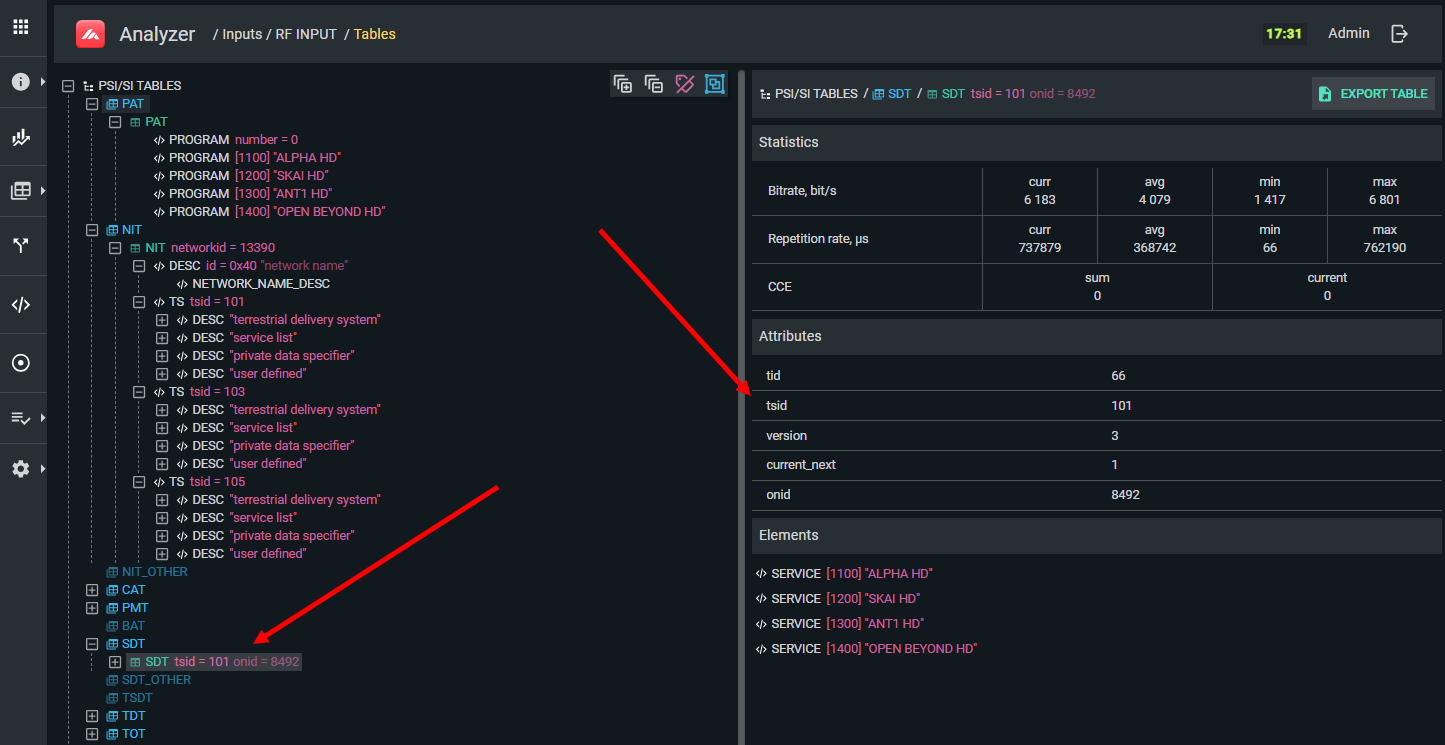1445x745 pixels.
Task: Click the collapse all tree nodes icon
Action: tap(654, 84)
